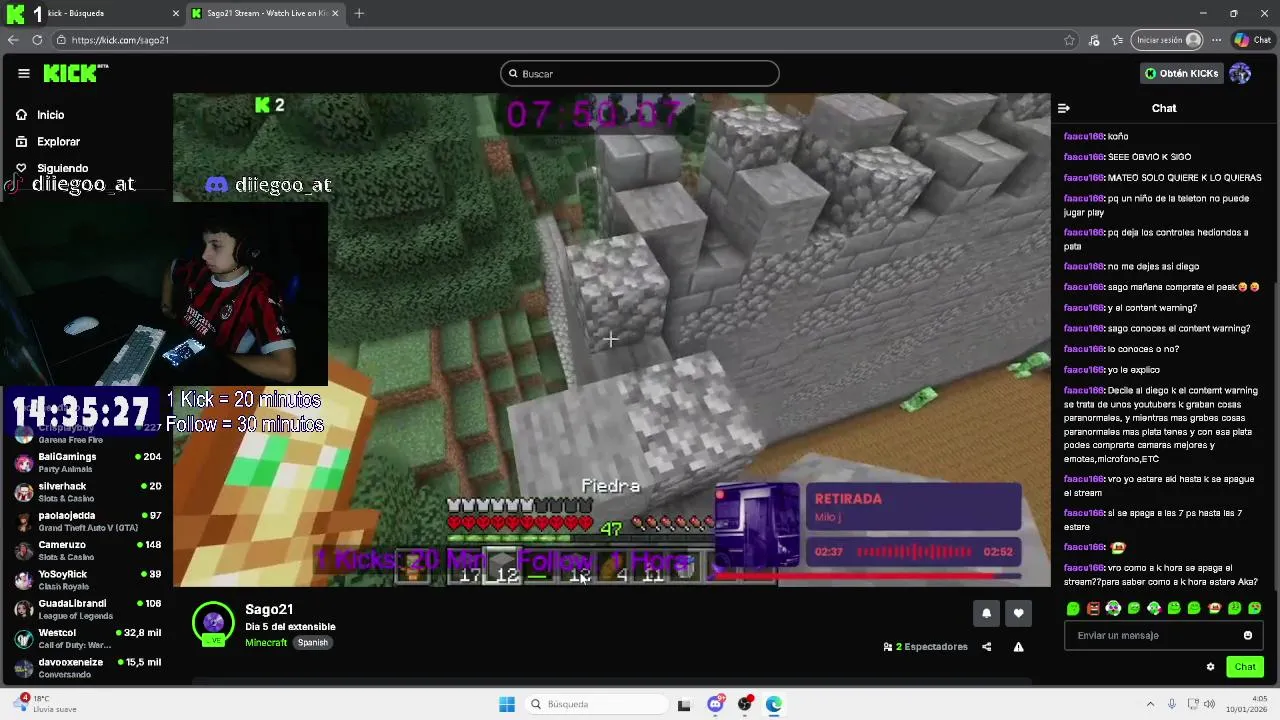Reload the page with refresh icon
This screenshot has width=1280, height=720.
point(37,40)
